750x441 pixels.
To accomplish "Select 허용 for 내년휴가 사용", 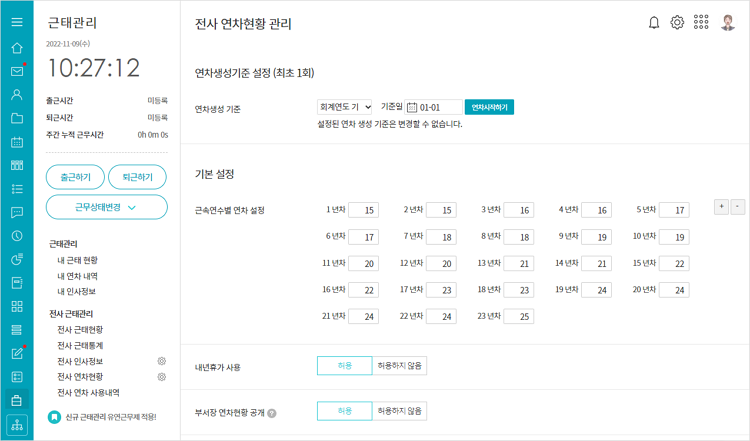I will 344,366.
